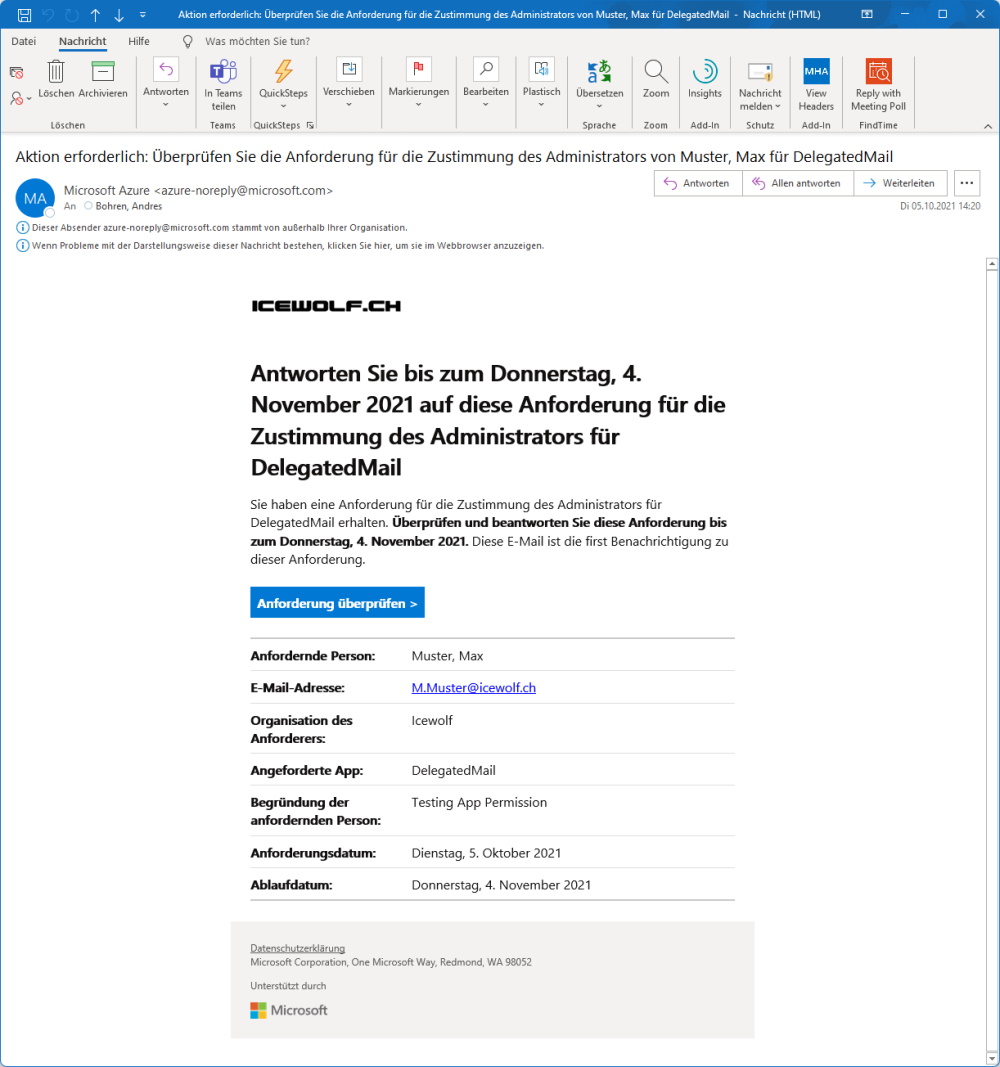This screenshot has width=1000, height=1067.
Task: Go to previous item with the up arrow
Action: pos(95,14)
